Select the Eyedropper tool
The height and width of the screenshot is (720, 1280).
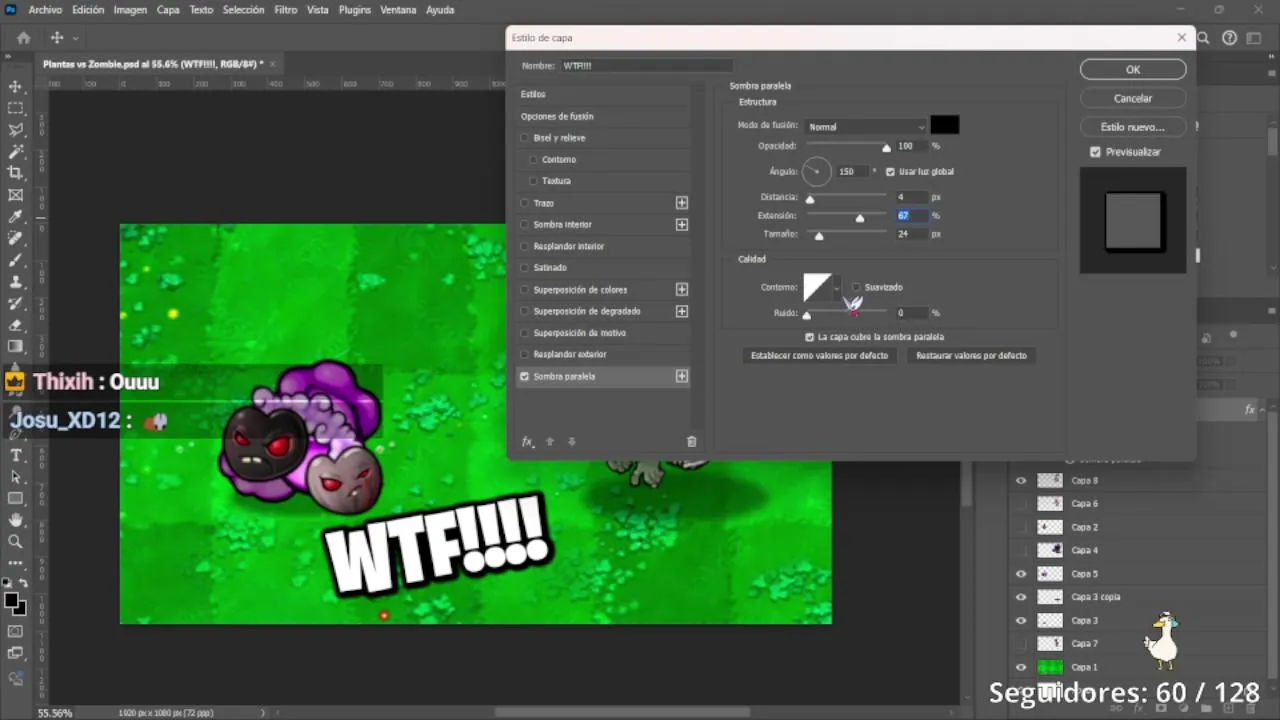16,217
